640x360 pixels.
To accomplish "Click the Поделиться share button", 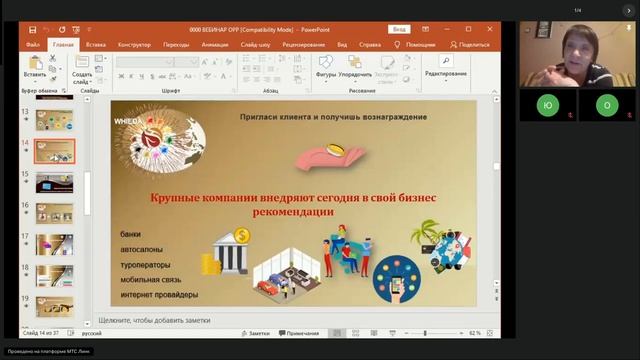I will tap(470, 44).
